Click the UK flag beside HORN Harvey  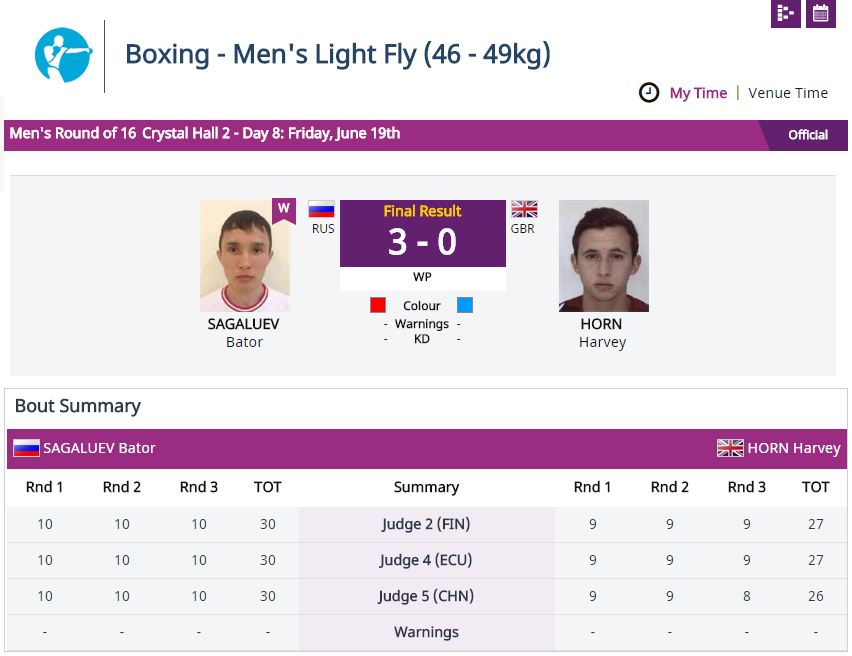point(730,448)
